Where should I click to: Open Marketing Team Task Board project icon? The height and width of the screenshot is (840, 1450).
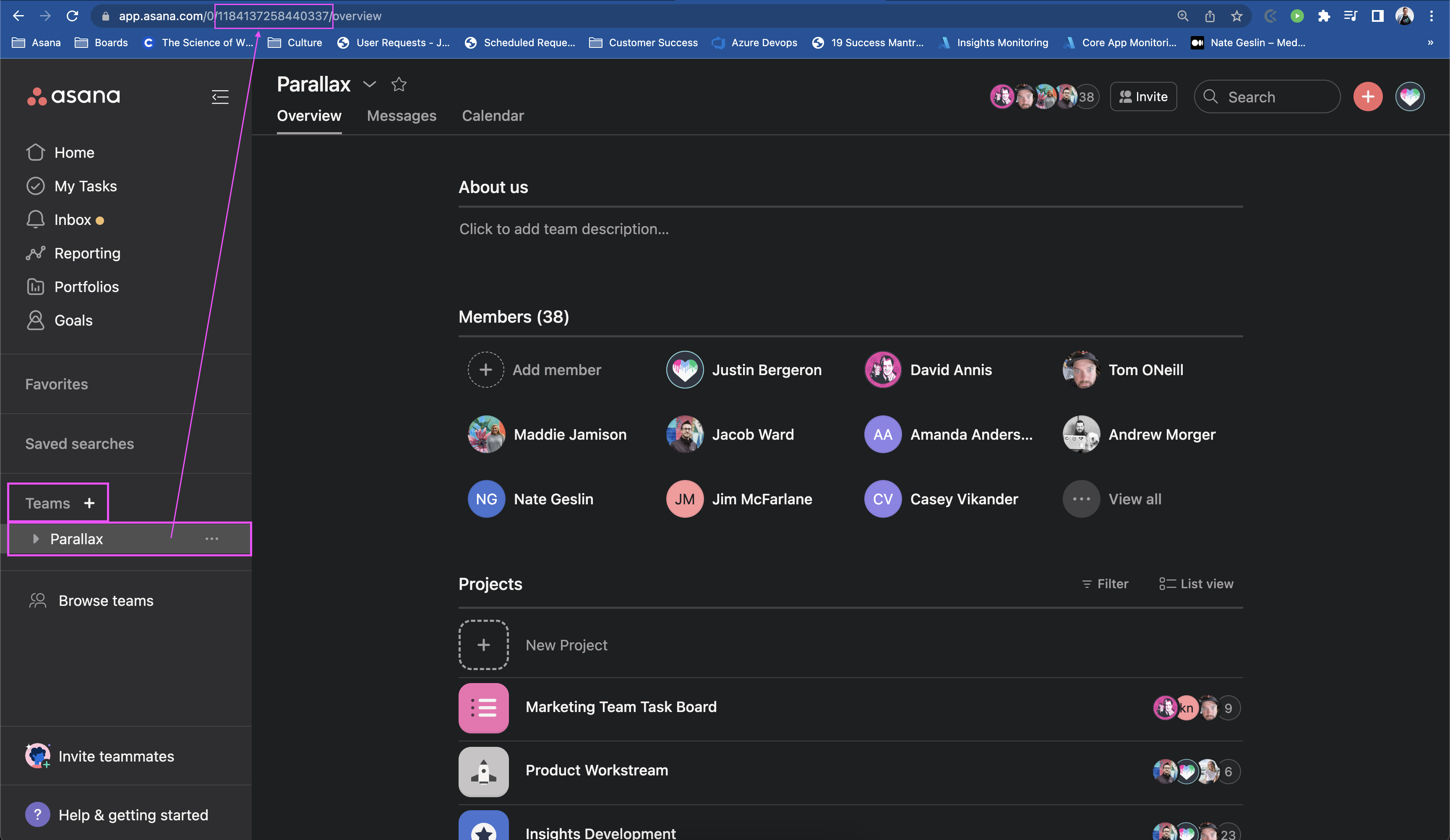pos(483,708)
